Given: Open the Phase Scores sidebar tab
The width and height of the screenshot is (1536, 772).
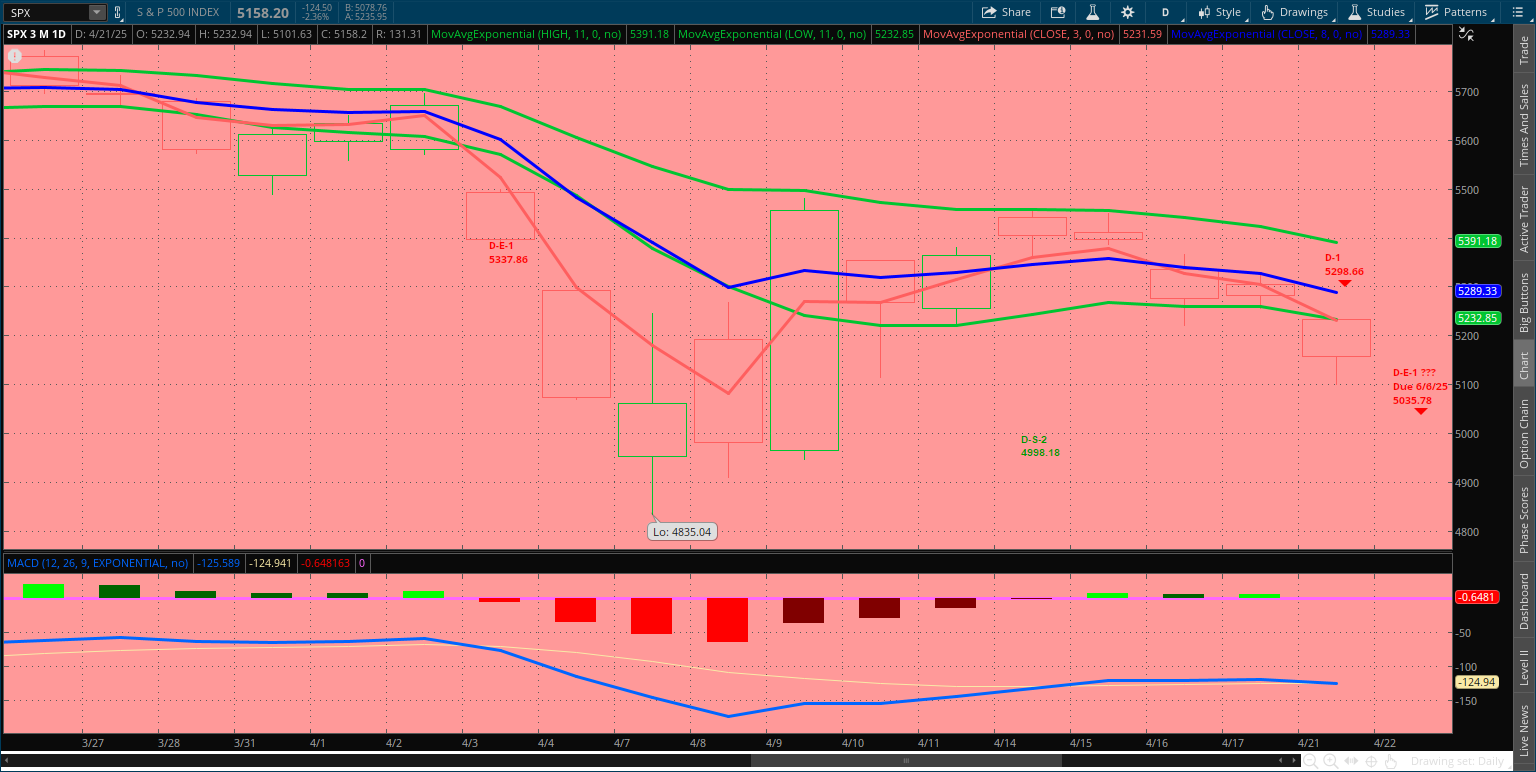Looking at the screenshot, I should [x=1524, y=520].
